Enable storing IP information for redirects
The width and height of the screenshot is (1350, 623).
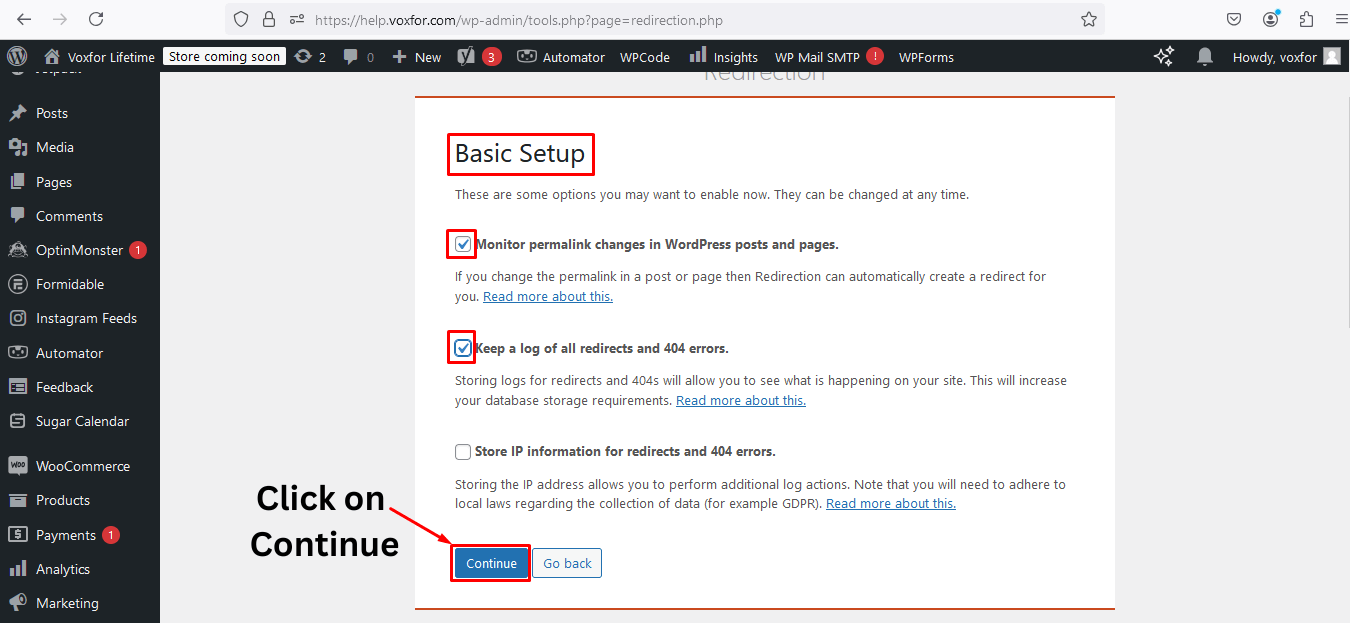point(462,451)
